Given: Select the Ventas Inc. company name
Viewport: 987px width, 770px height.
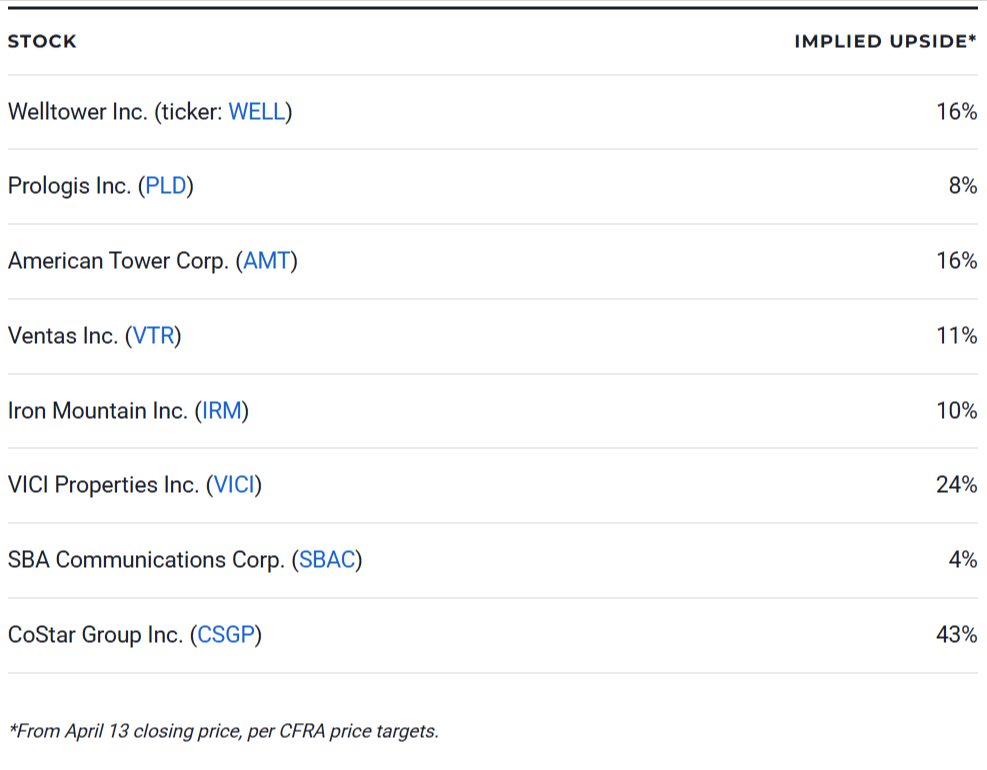Looking at the screenshot, I should pyautogui.click(x=63, y=336).
